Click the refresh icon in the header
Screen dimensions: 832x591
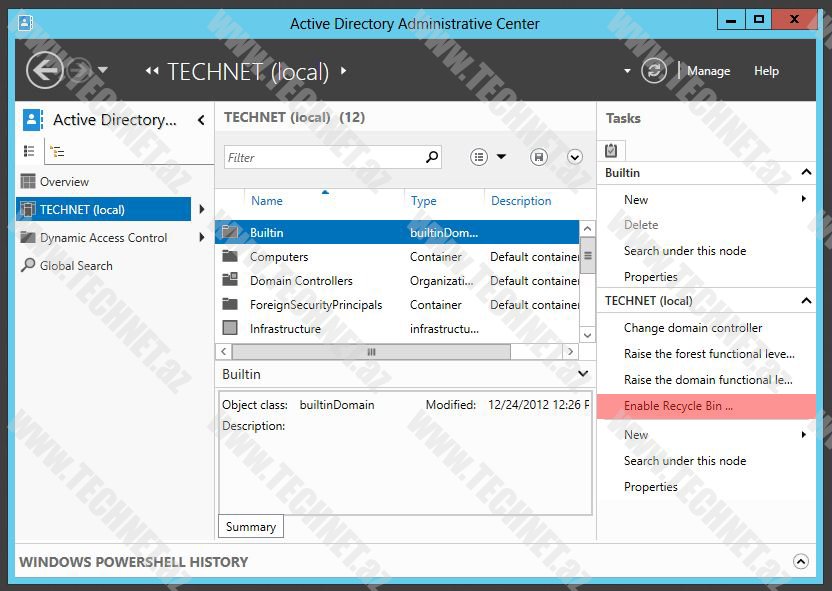click(654, 70)
